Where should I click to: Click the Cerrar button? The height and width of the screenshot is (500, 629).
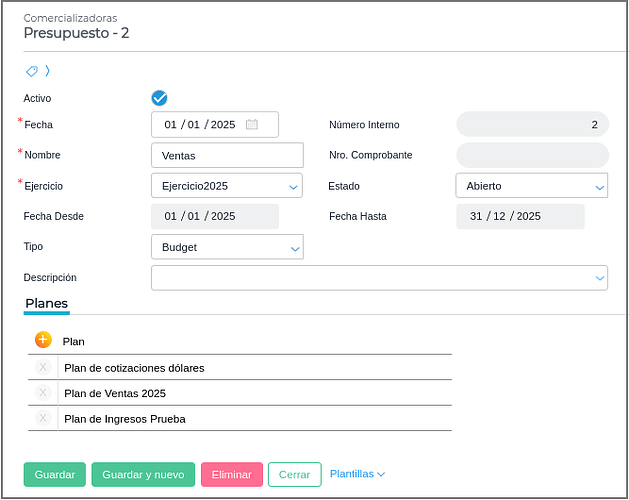pos(294,474)
